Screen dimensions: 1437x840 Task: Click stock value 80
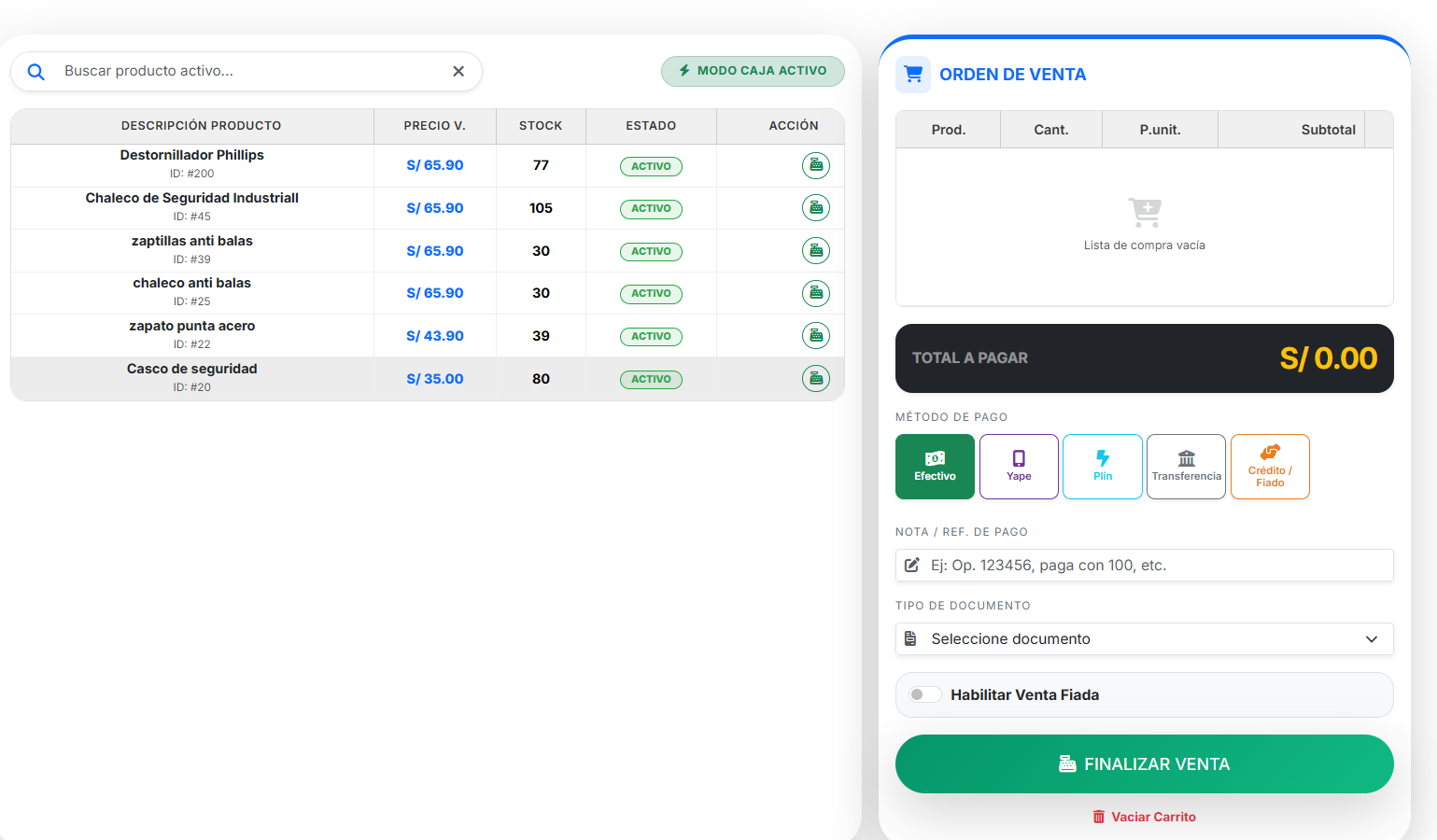pyautogui.click(x=541, y=379)
